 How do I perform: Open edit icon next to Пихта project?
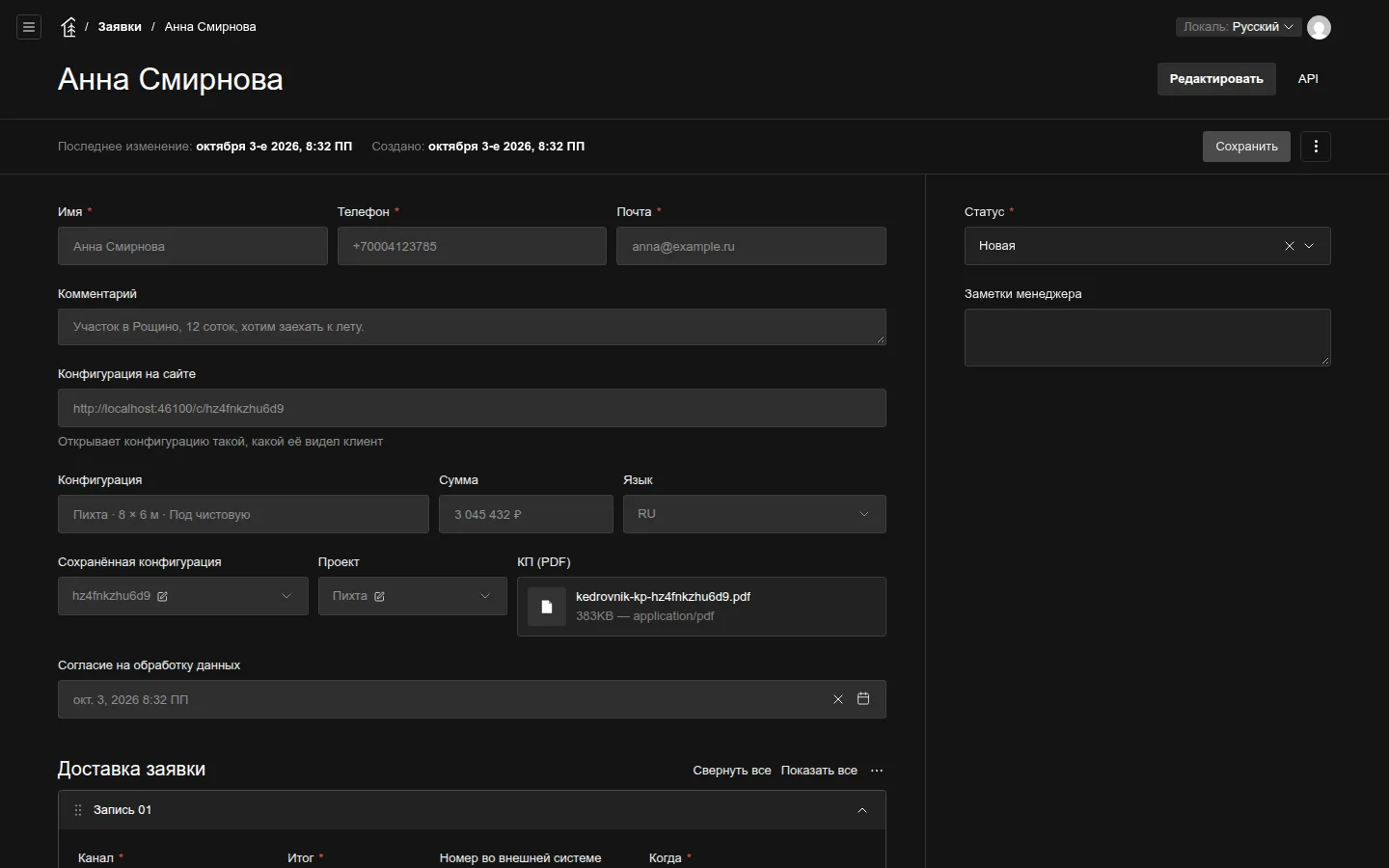coord(379,596)
